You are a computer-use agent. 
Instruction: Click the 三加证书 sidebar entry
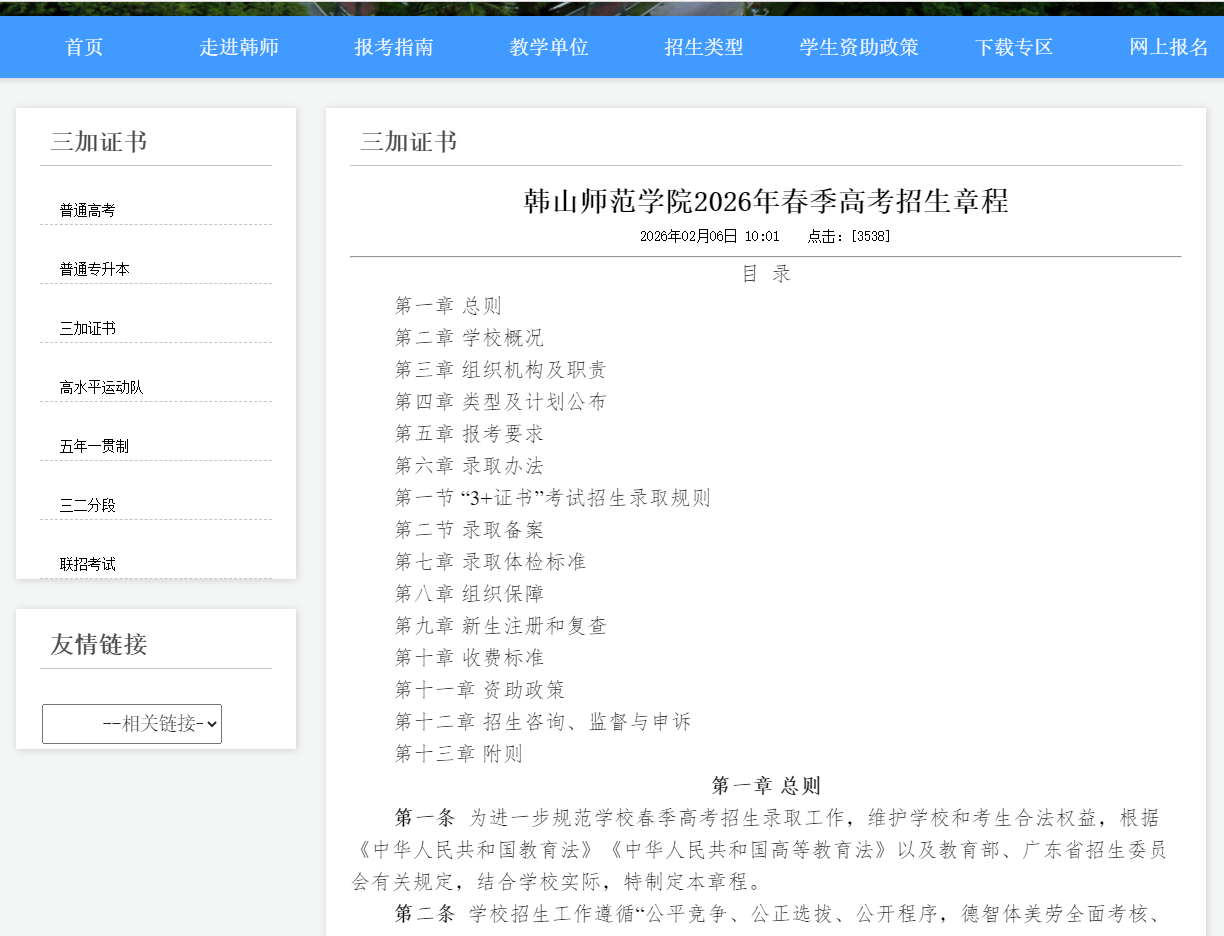(x=87, y=327)
